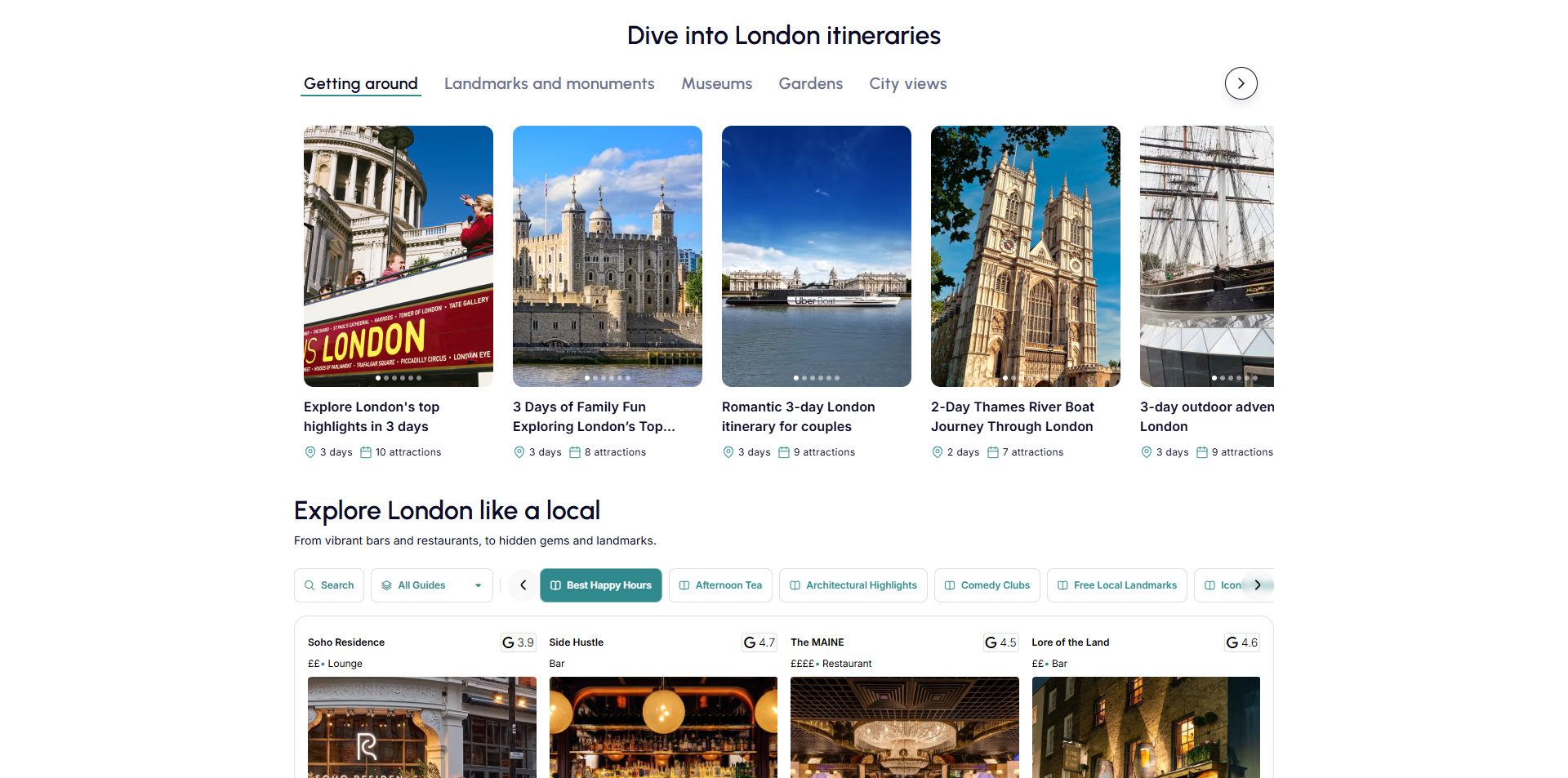
Task: Open the sailing ship itinerary image
Action: [x=1207, y=256]
